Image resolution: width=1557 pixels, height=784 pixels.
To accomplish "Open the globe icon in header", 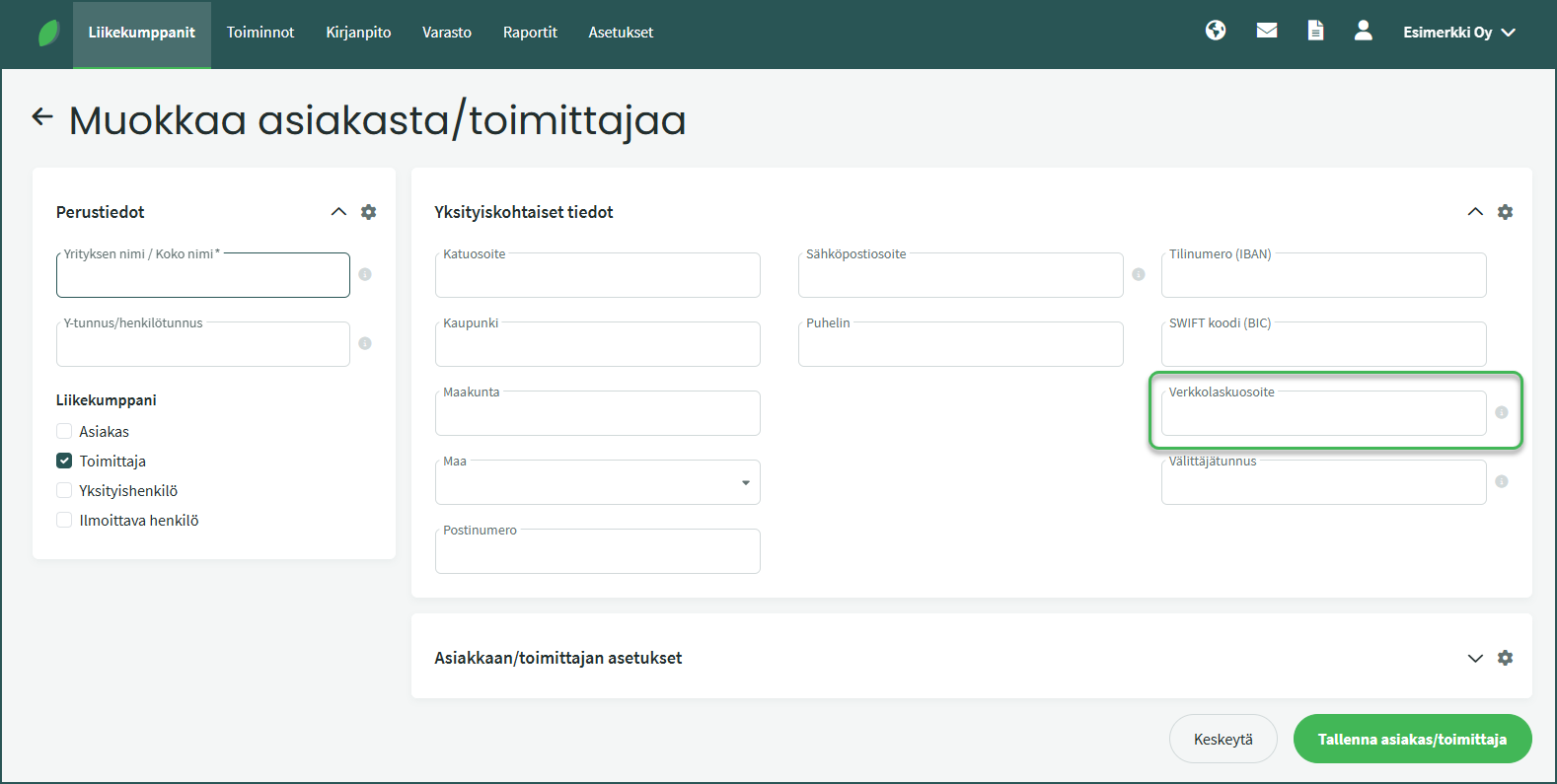I will tap(1216, 31).
